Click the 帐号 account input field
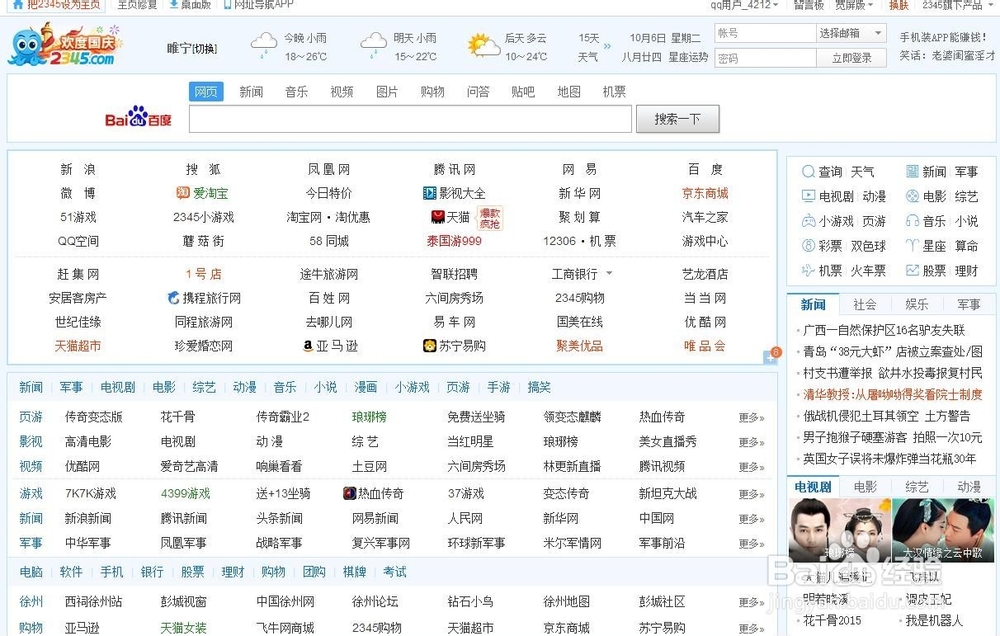This screenshot has height=636, width=1000. pyautogui.click(x=765, y=33)
